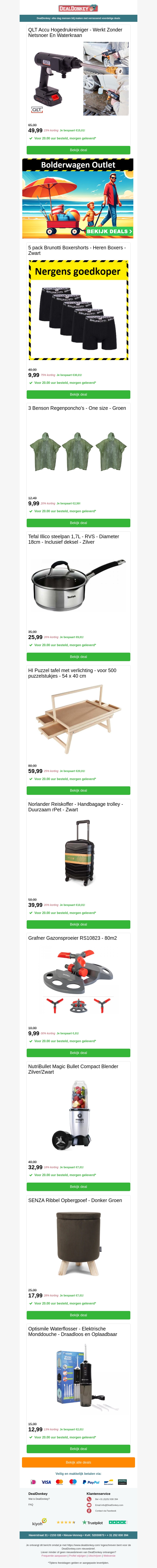The height and width of the screenshot is (1568, 157).
Task: Open the Norlander Reiskoffer product image
Action: 78,852
